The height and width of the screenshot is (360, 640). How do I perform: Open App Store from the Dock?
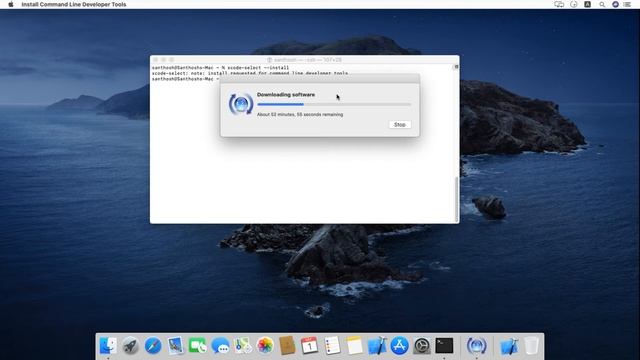(400, 346)
